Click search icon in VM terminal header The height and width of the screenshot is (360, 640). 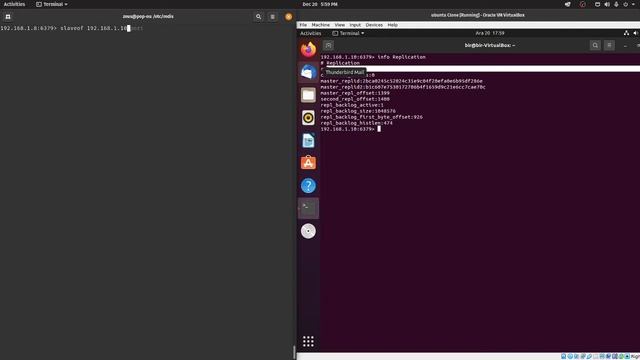595,45
